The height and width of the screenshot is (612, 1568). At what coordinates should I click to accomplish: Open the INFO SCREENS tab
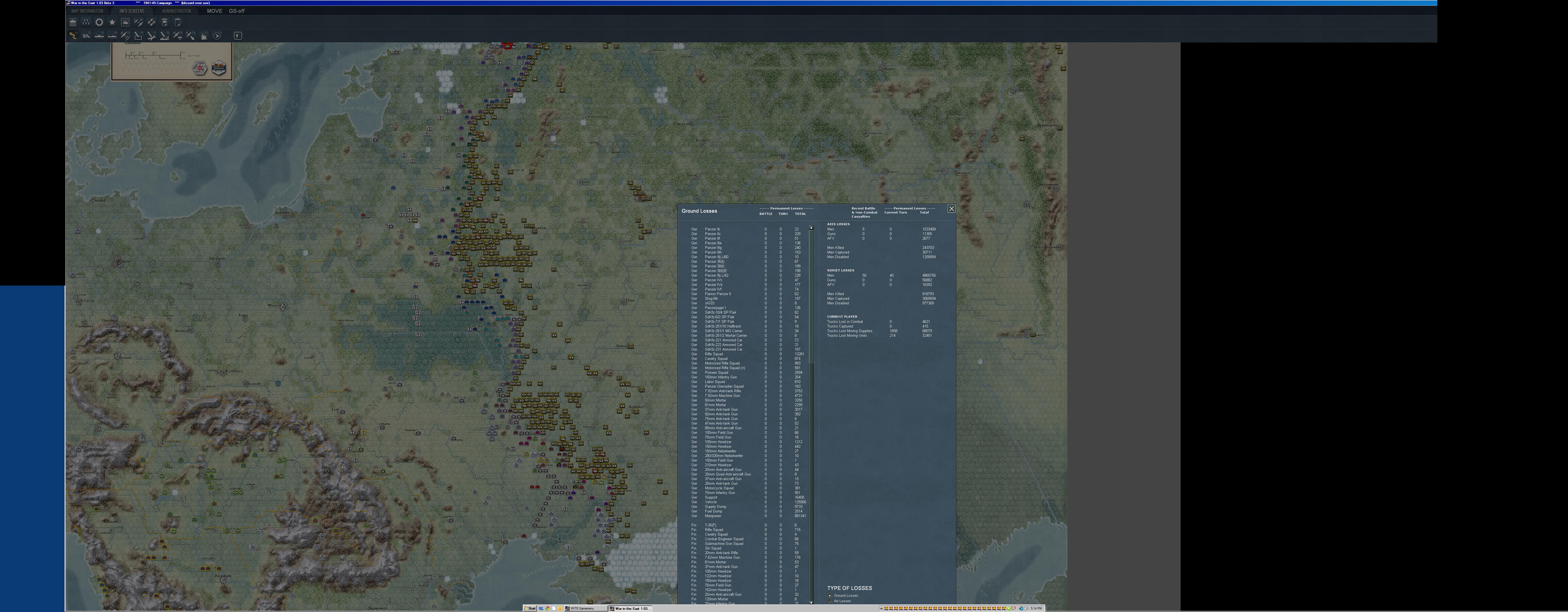point(132,11)
